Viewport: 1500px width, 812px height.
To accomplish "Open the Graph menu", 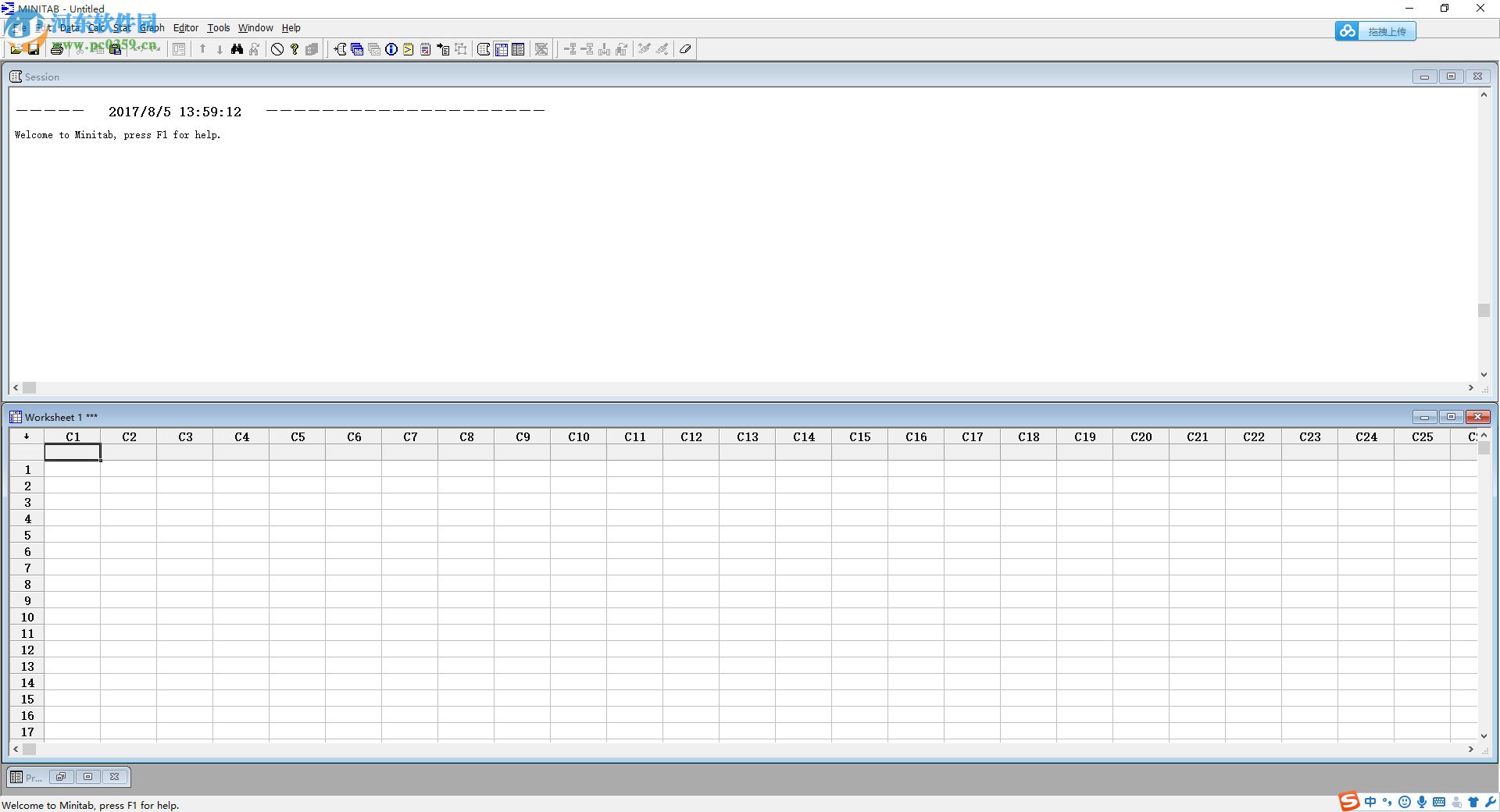I will 152,27.
